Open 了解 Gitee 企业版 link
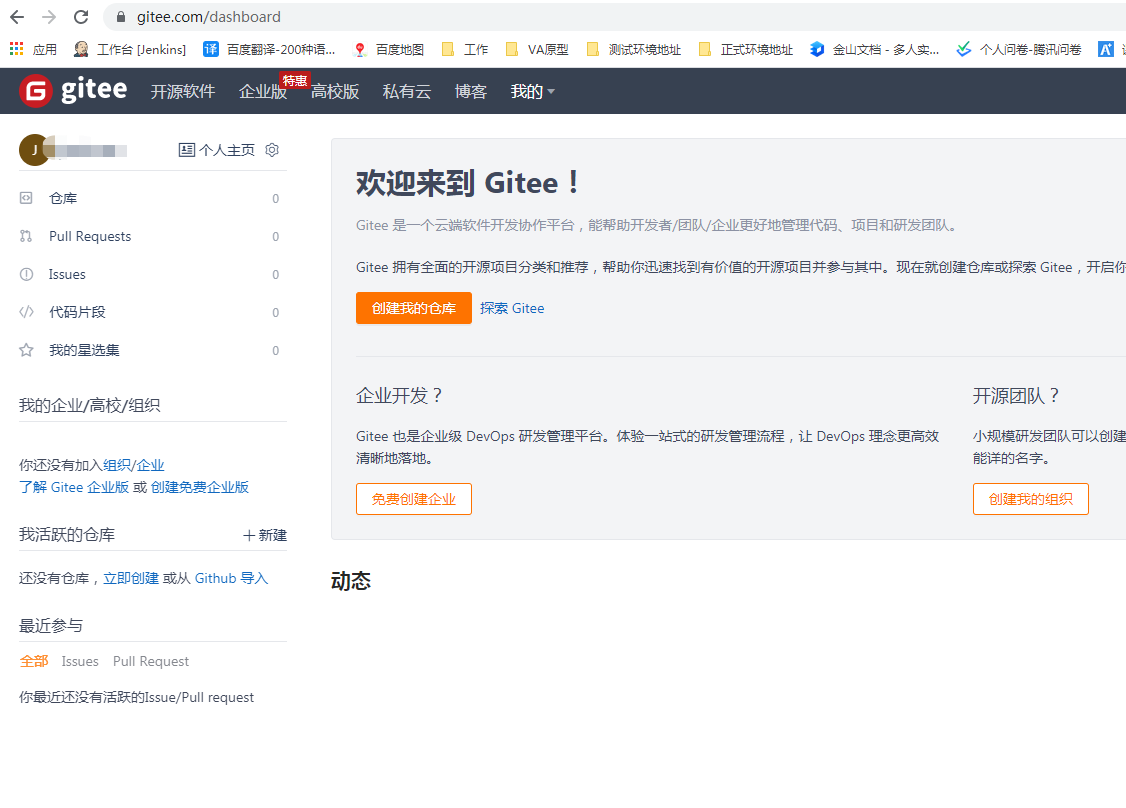The width and height of the screenshot is (1126, 808). (x=74, y=487)
